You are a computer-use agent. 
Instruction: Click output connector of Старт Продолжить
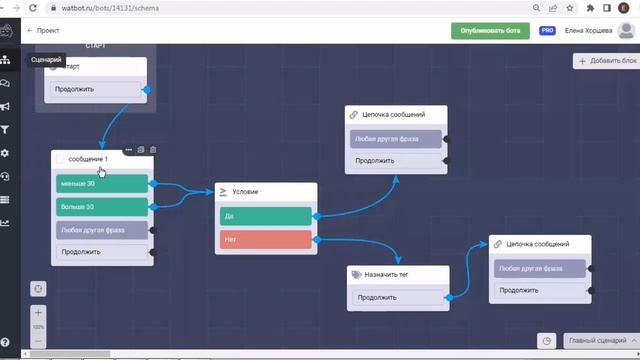click(147, 89)
